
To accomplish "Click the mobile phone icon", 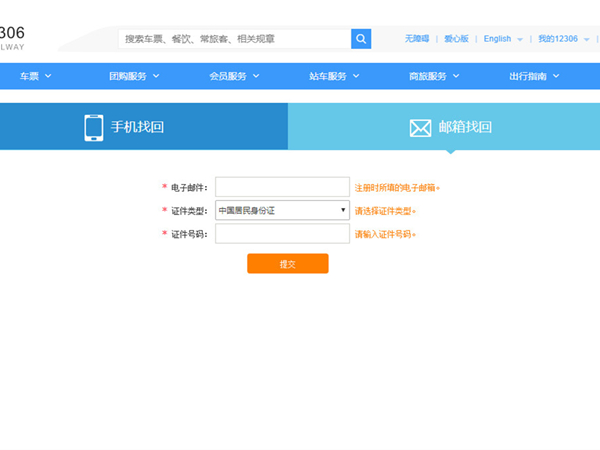I will tap(94, 128).
